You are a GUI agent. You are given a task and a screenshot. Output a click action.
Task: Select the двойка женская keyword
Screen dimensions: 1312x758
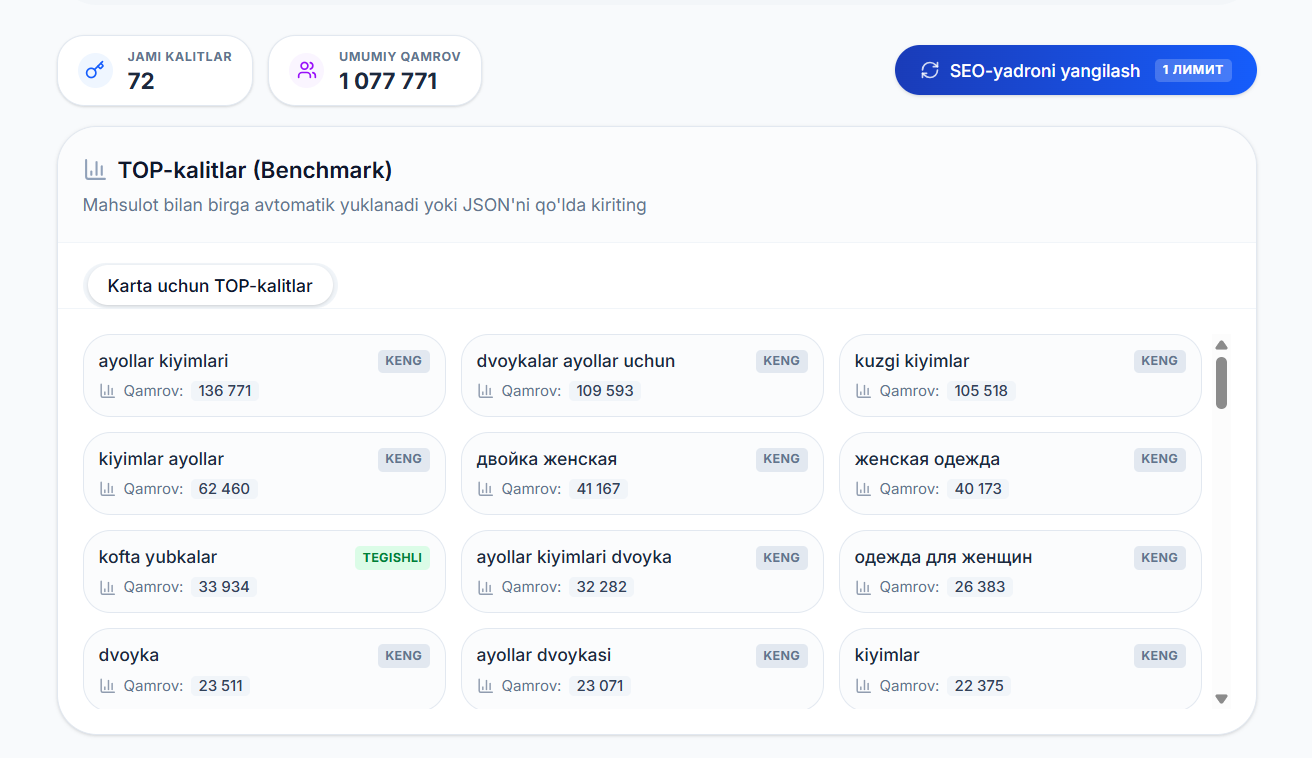[642, 473]
